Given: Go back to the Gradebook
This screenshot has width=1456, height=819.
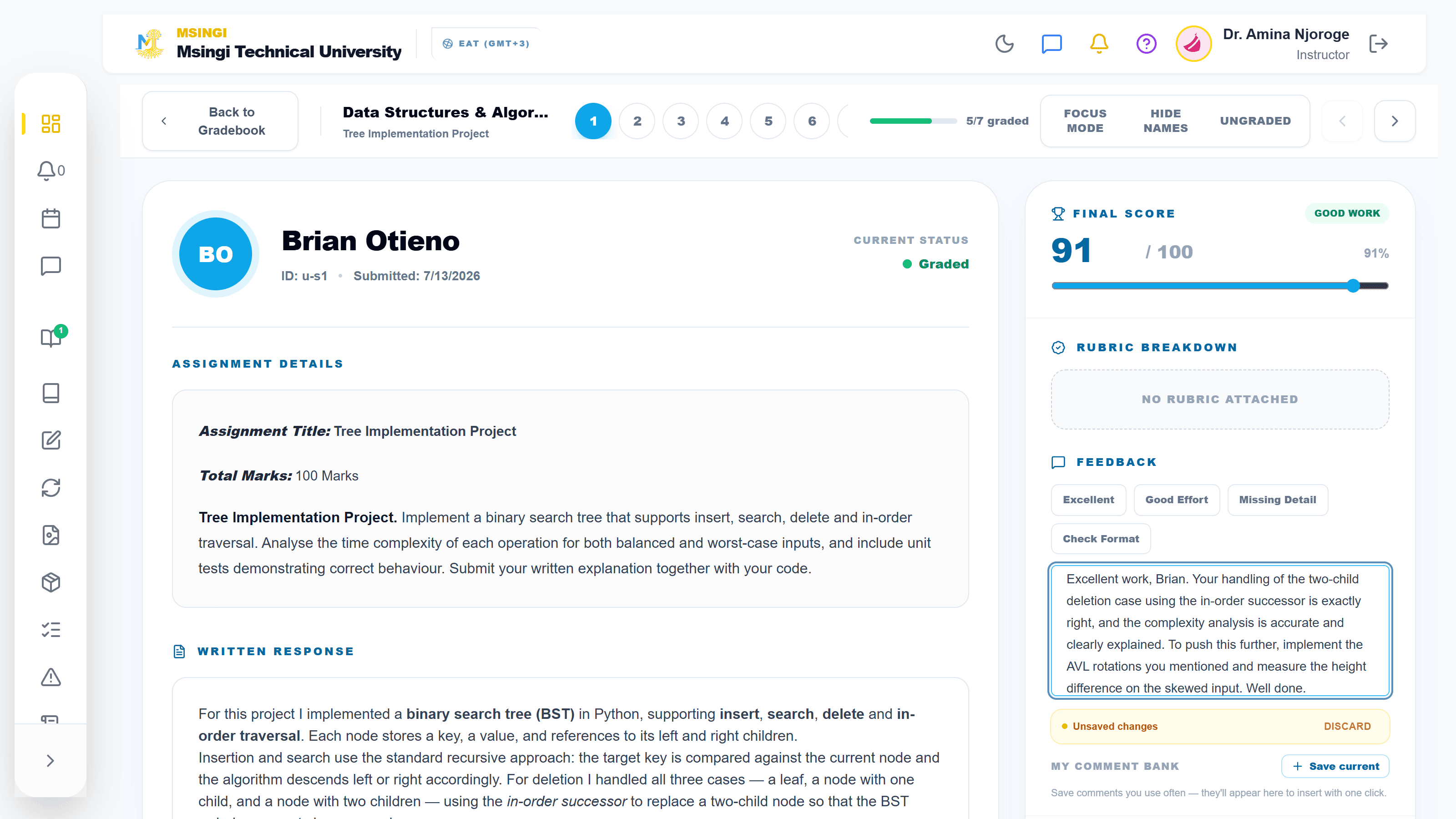Looking at the screenshot, I should tap(220, 121).
